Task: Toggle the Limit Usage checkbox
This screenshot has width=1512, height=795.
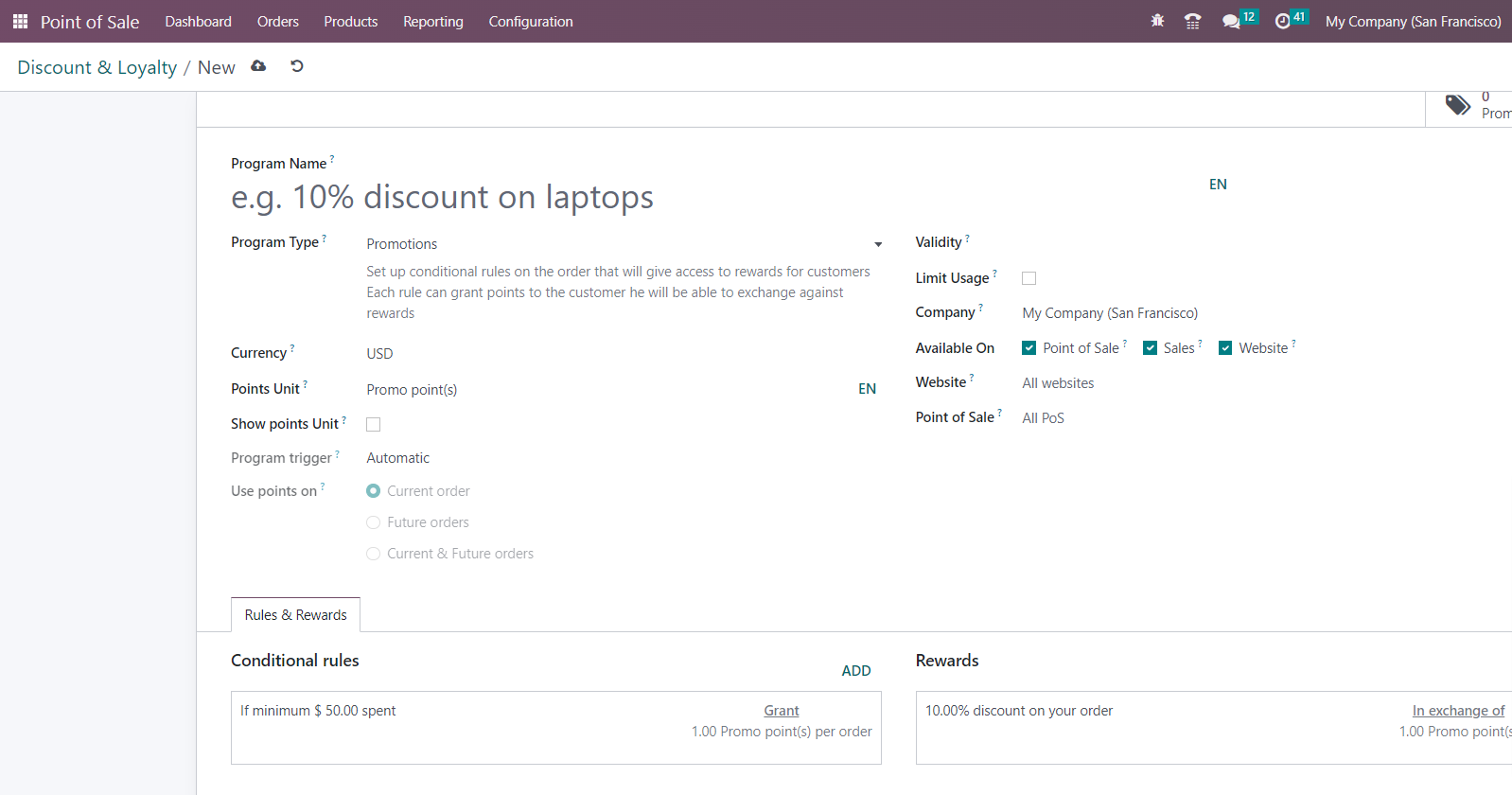Action: click(1029, 278)
